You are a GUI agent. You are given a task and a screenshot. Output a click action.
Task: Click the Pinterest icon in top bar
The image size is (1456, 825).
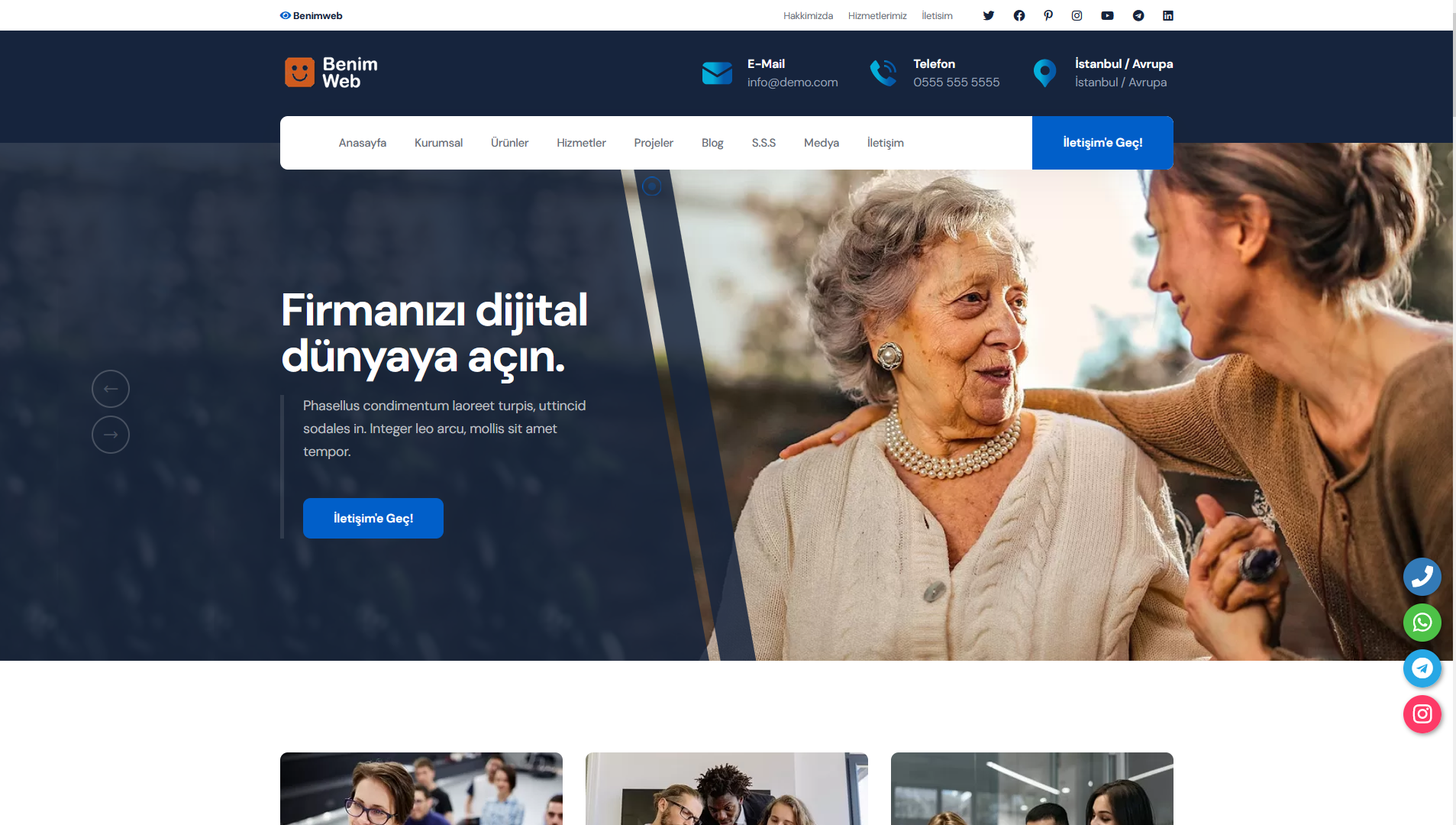click(x=1048, y=15)
